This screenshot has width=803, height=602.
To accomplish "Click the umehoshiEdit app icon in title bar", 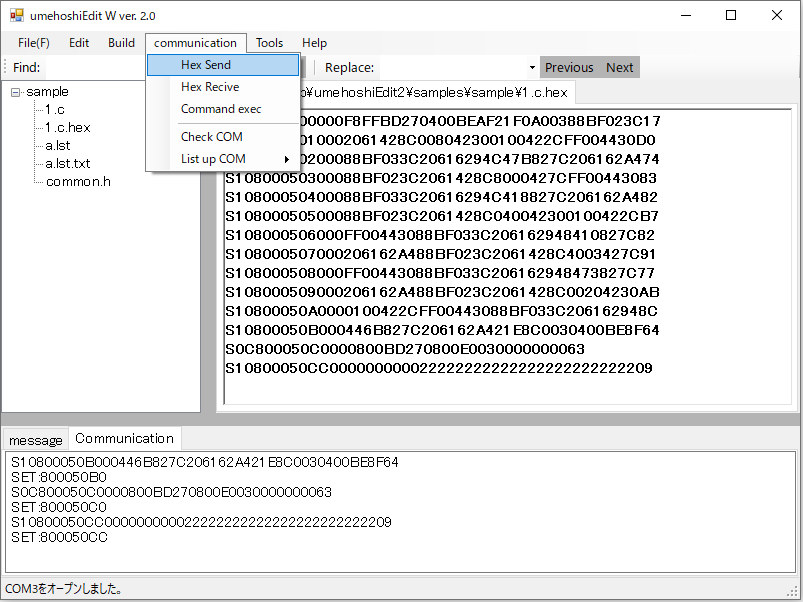I will (16, 16).
